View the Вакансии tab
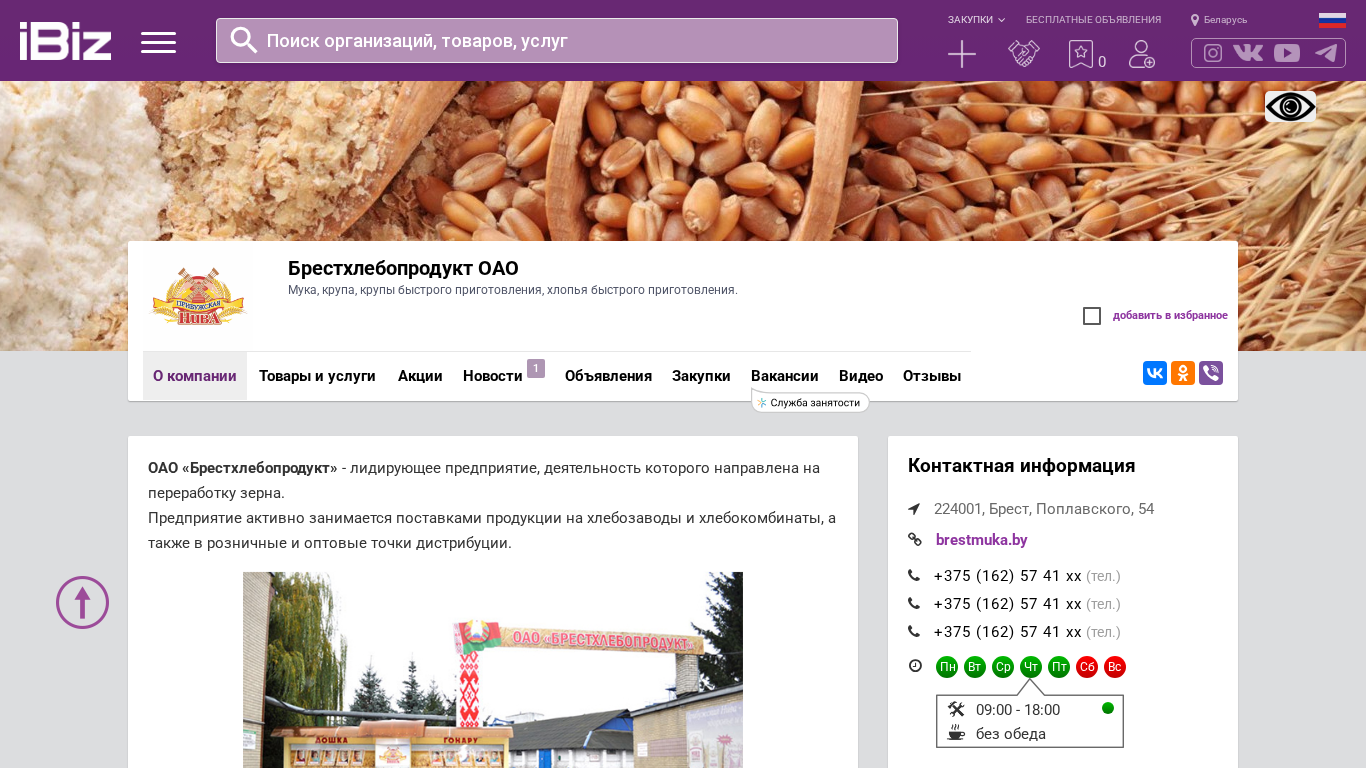The height and width of the screenshot is (768, 1366). click(x=785, y=376)
